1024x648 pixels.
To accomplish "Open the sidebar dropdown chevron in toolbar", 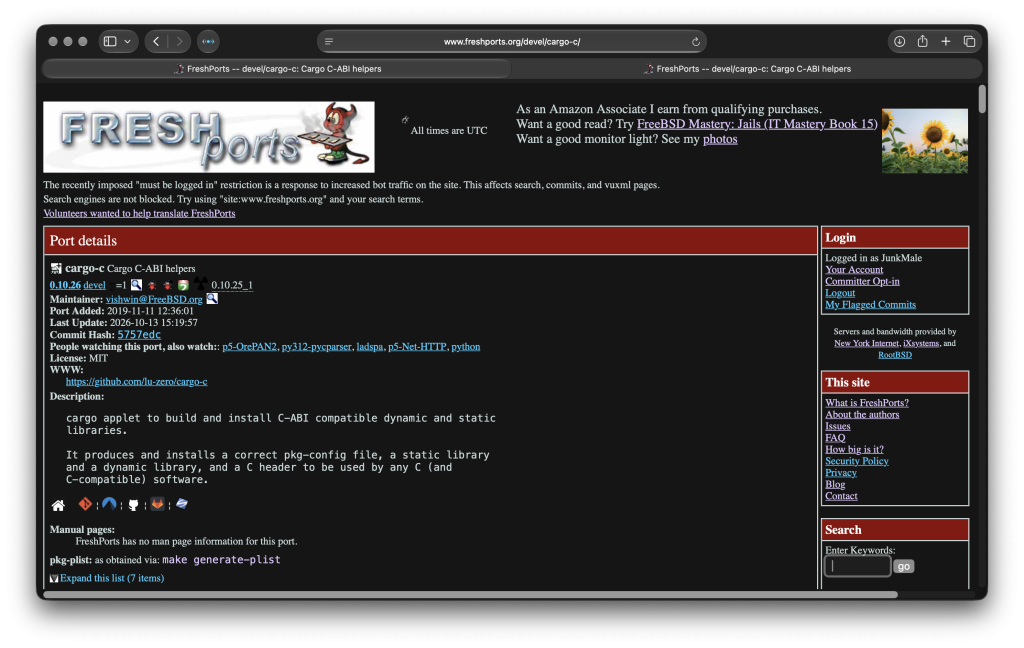I will point(127,41).
